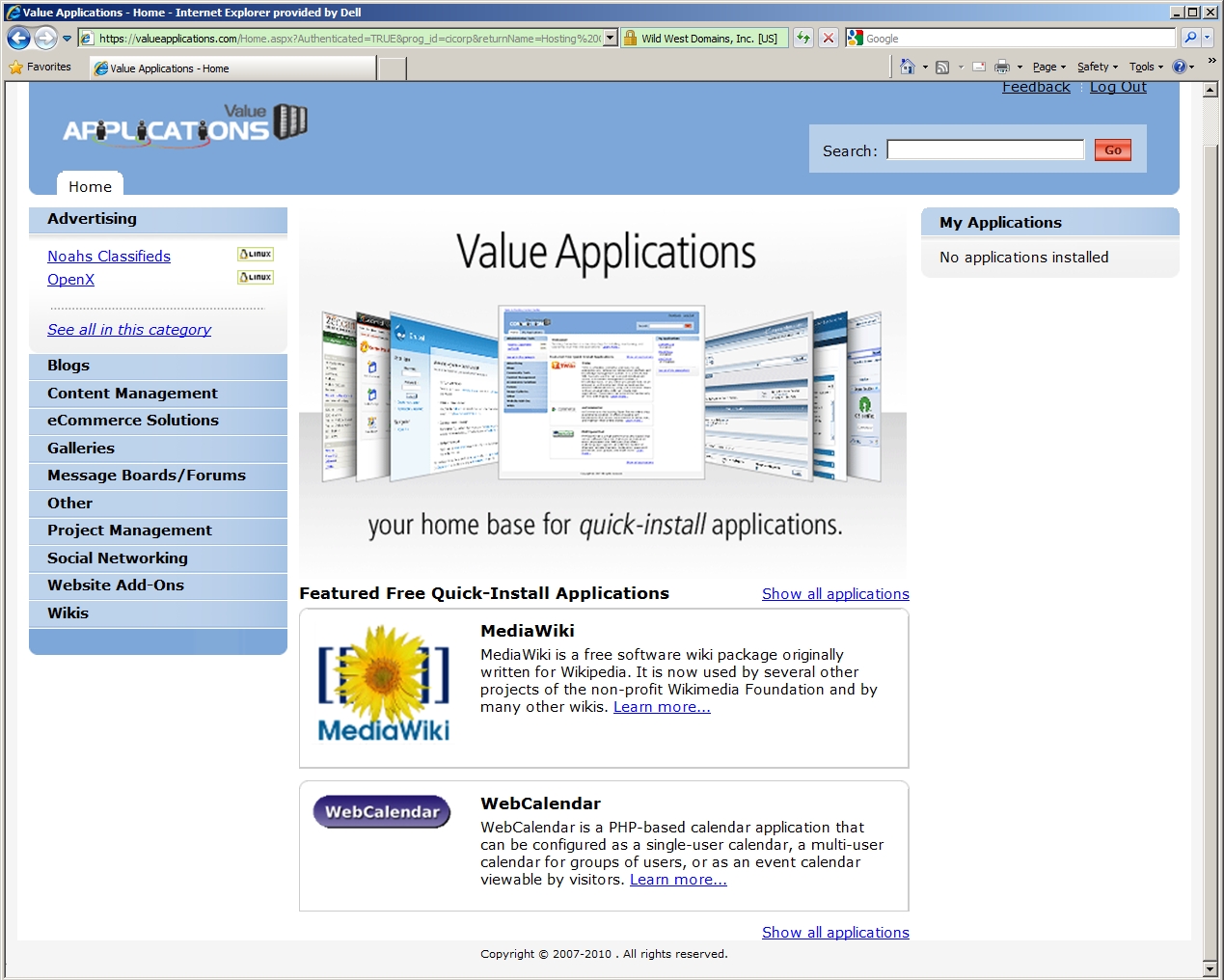The image size is (1224, 980).
Task: Expand the Website Add-Ons category
Action: [158, 586]
